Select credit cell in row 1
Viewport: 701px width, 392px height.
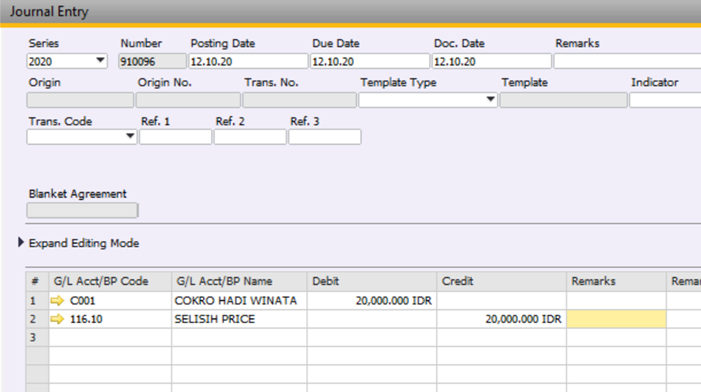[502, 301]
